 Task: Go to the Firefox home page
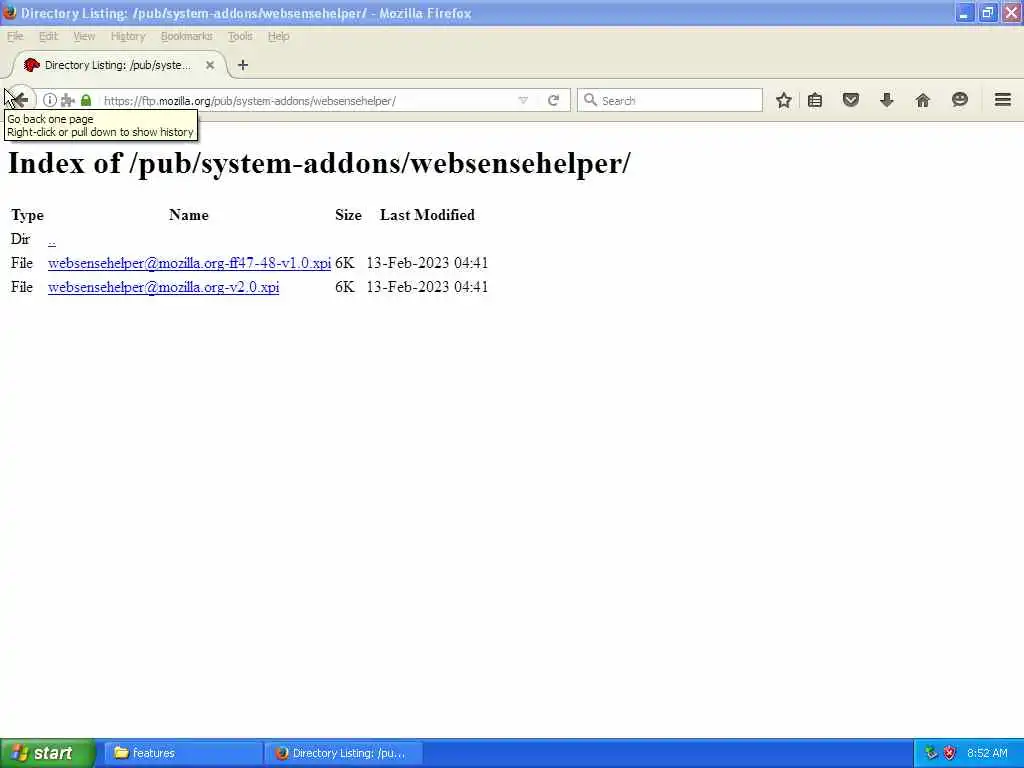tap(922, 100)
